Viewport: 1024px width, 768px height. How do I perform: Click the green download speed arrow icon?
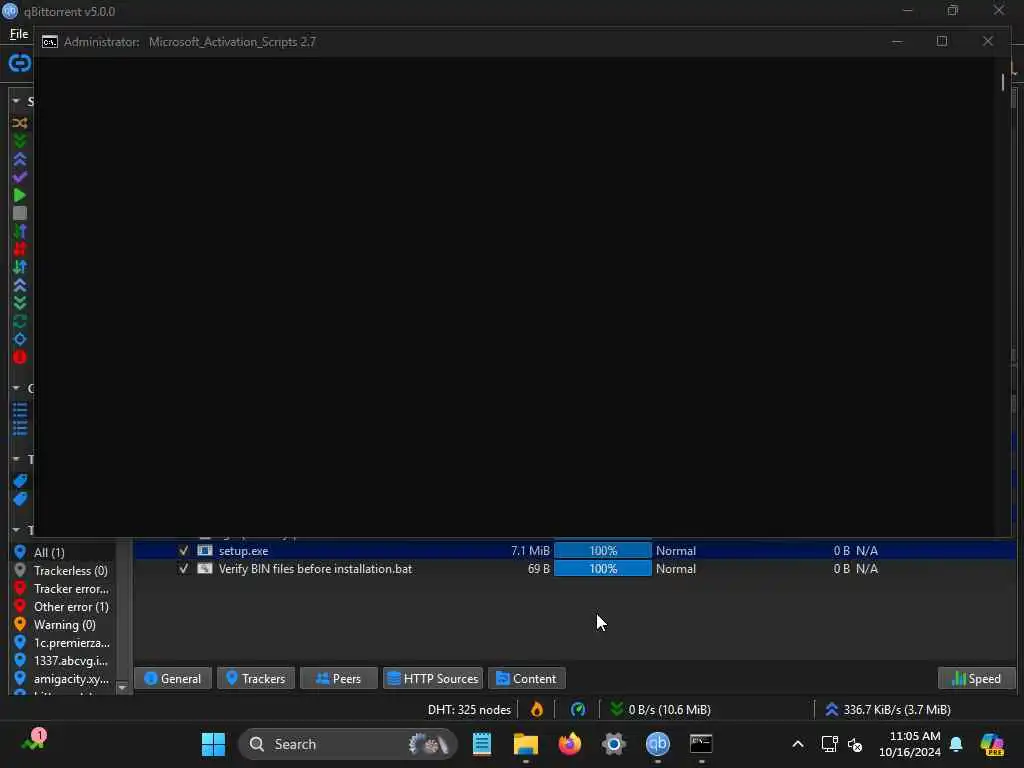pos(616,709)
